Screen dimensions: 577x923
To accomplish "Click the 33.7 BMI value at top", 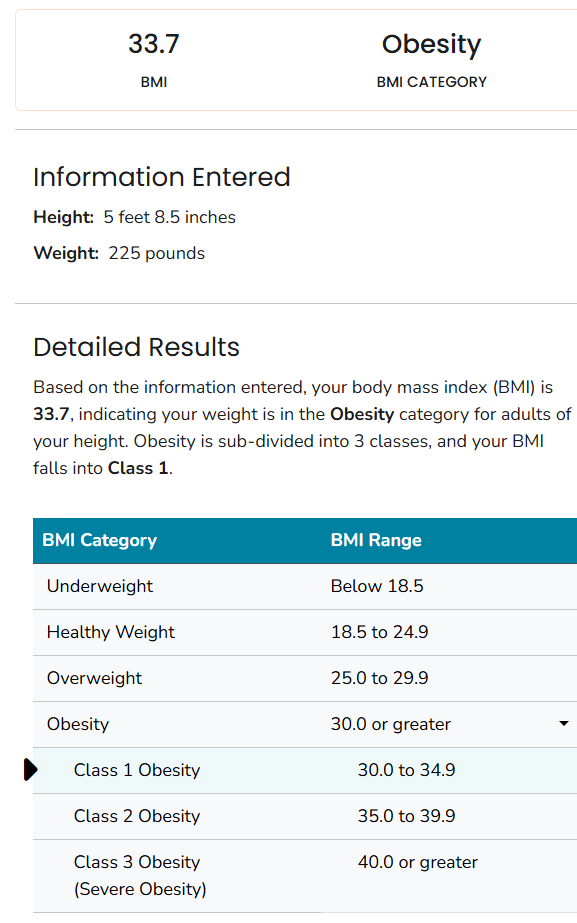I will click(154, 44).
